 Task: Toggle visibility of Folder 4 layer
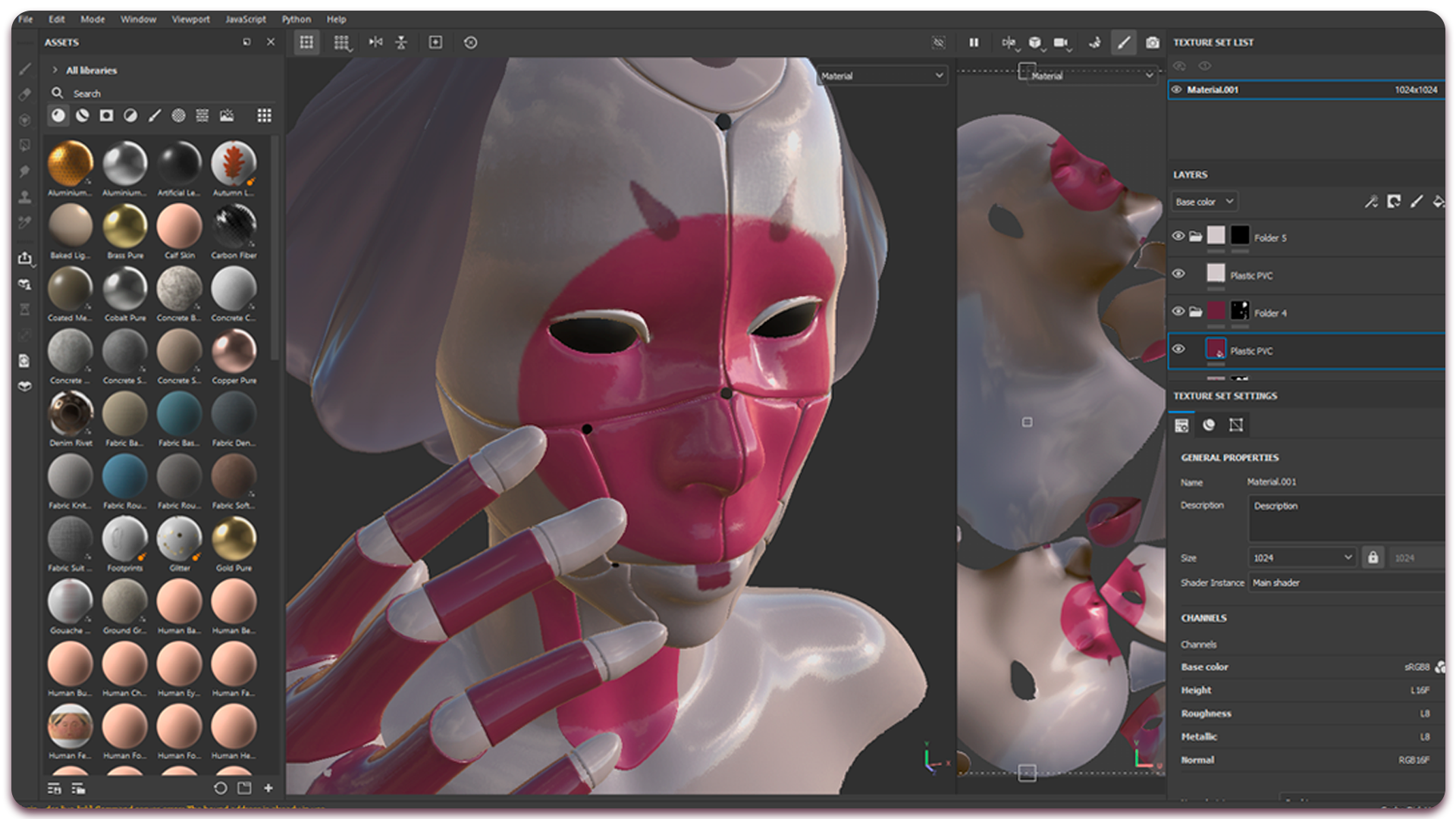point(1178,311)
